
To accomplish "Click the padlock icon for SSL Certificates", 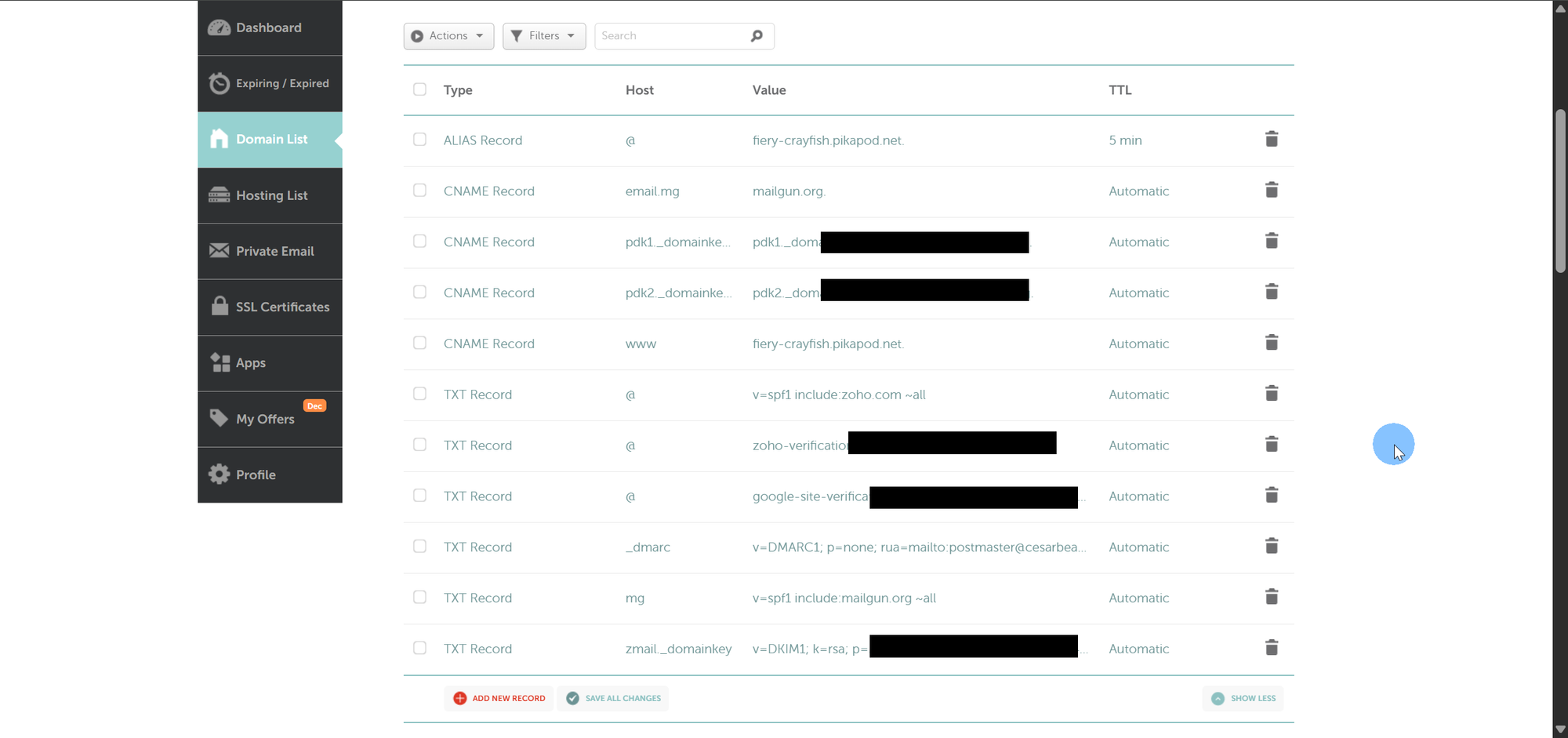I will click(219, 307).
